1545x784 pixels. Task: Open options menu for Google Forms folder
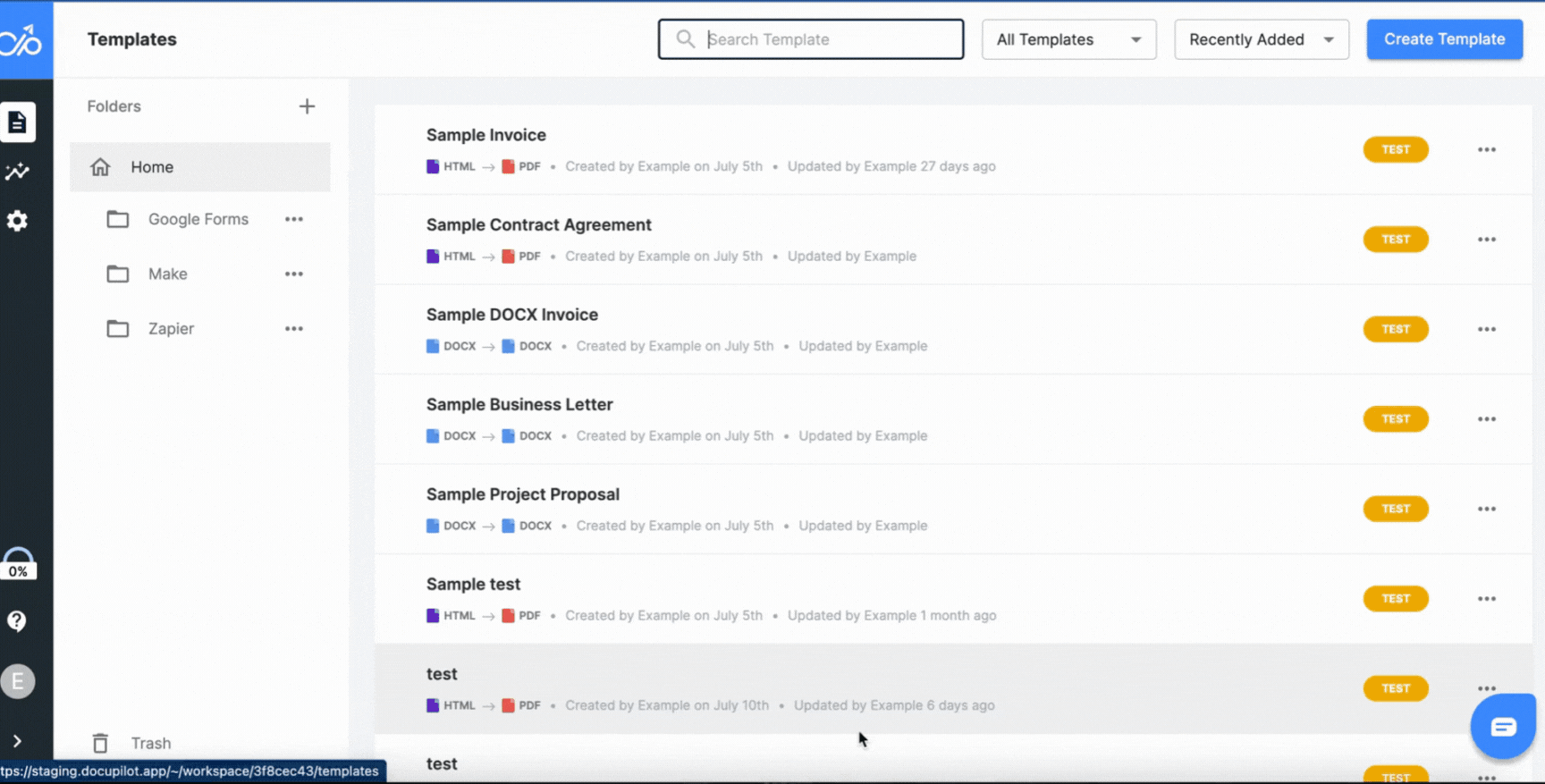pyautogui.click(x=294, y=219)
